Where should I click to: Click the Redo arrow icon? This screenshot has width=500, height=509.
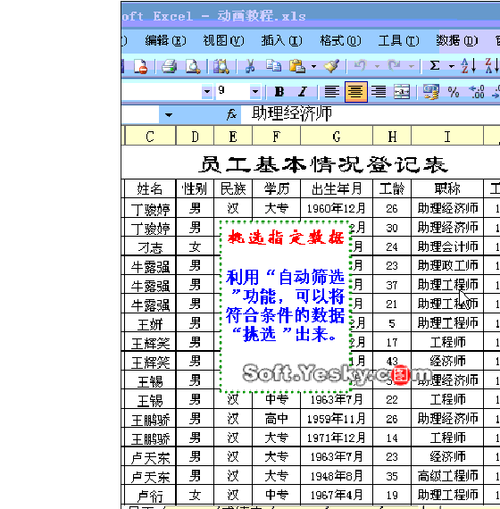click(394, 65)
